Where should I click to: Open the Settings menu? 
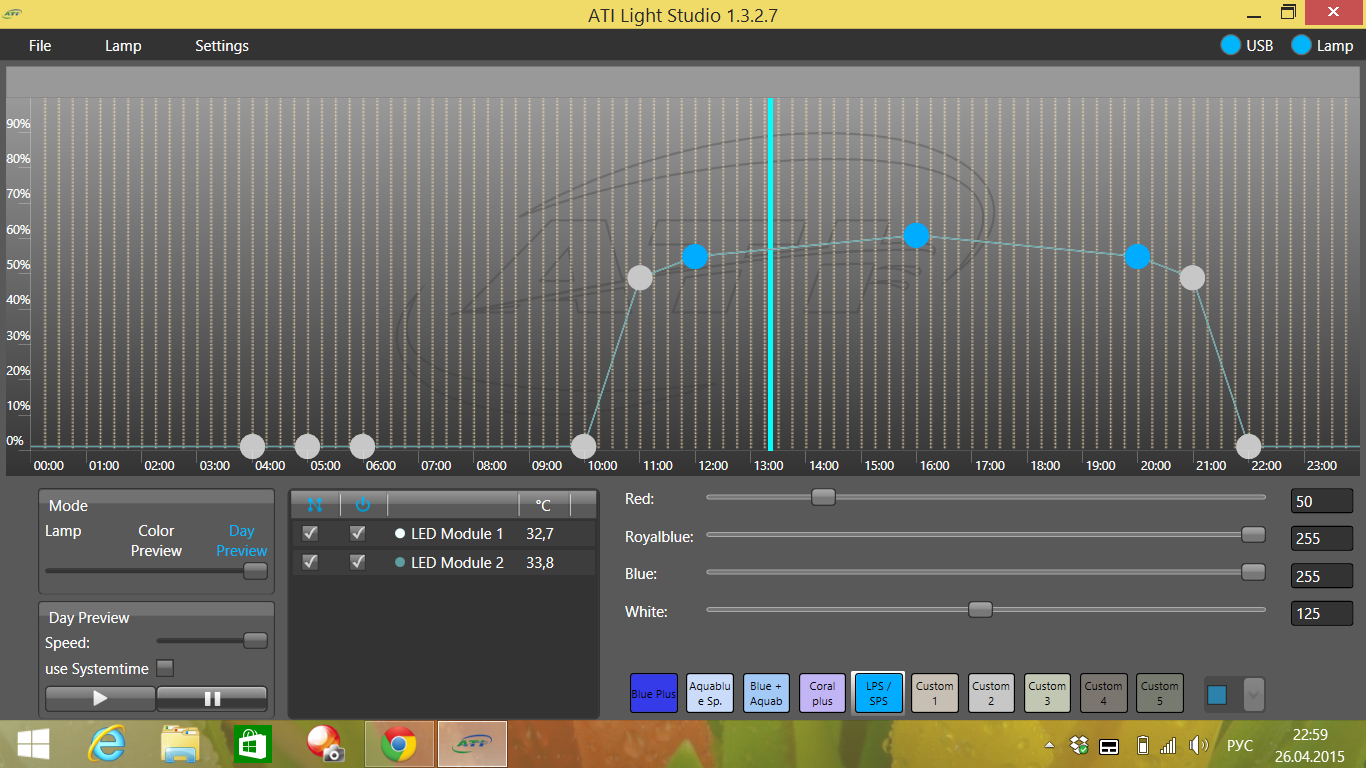click(x=222, y=46)
